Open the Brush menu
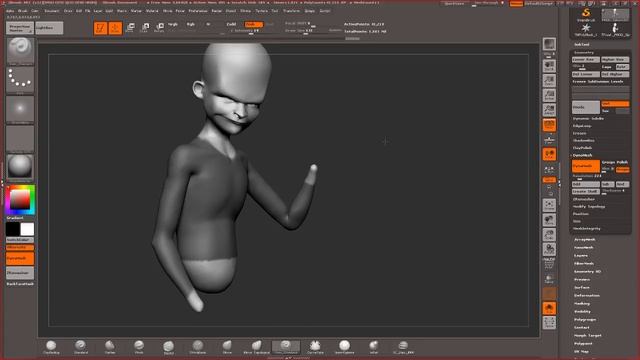The width and height of the screenshot is (640, 360). pos(22,11)
